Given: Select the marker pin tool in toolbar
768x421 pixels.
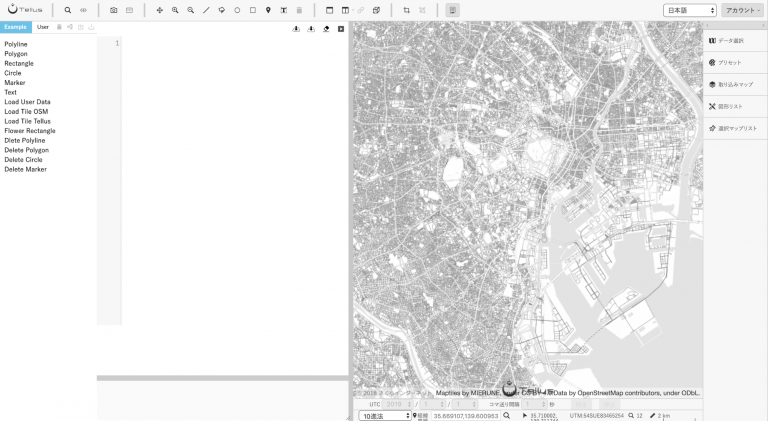Looking at the screenshot, I should click(x=268, y=10).
